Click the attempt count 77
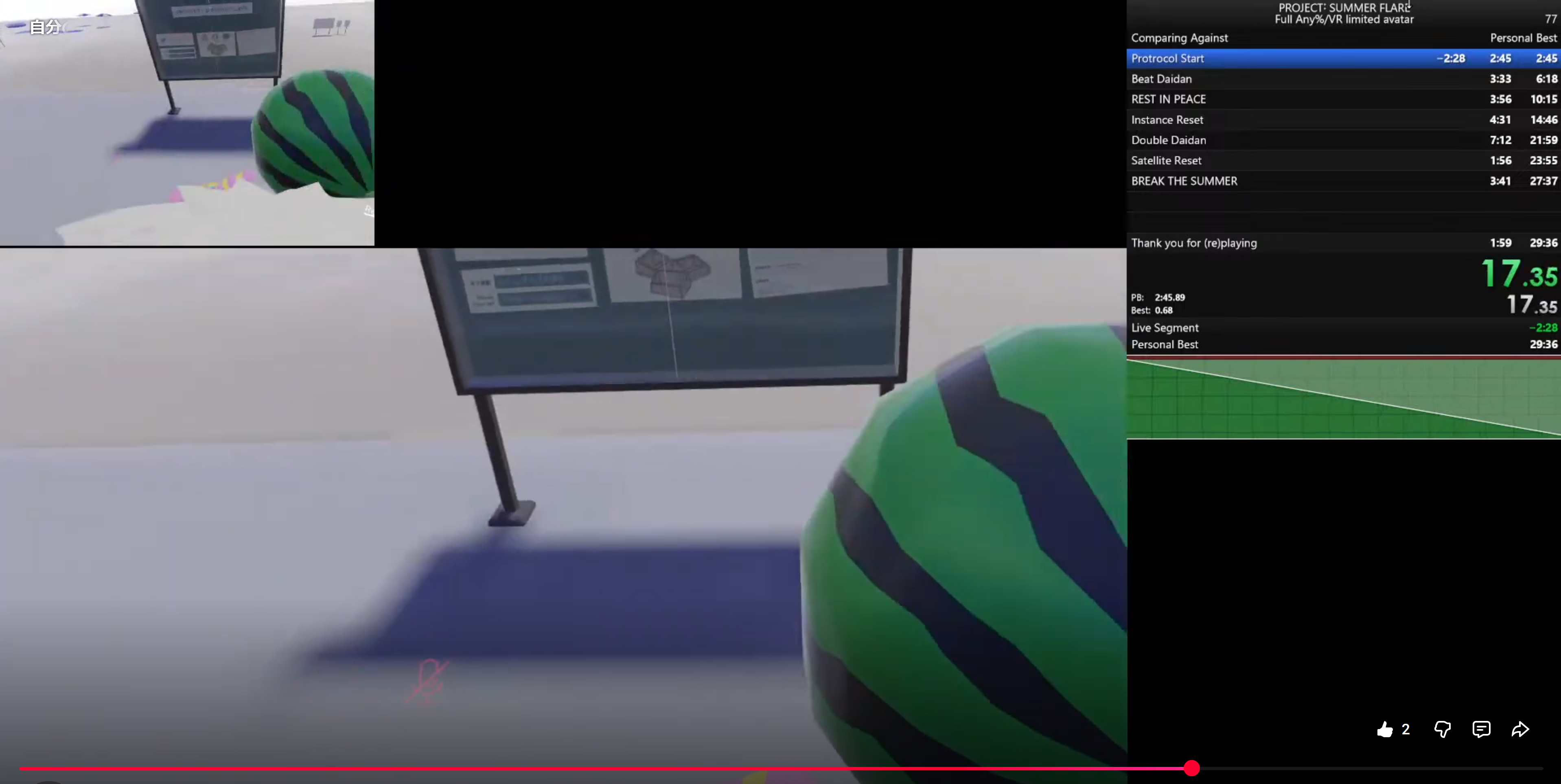Image resolution: width=1561 pixels, height=784 pixels. (x=1550, y=20)
